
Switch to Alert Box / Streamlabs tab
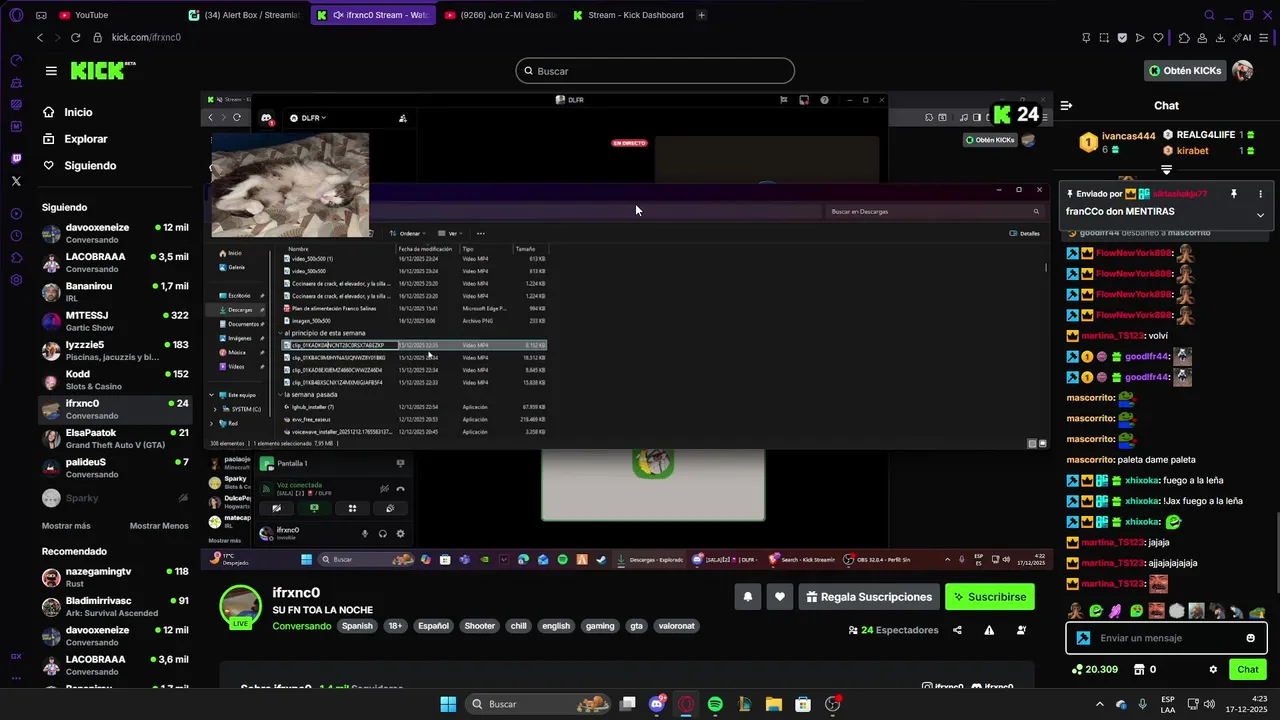point(245,15)
